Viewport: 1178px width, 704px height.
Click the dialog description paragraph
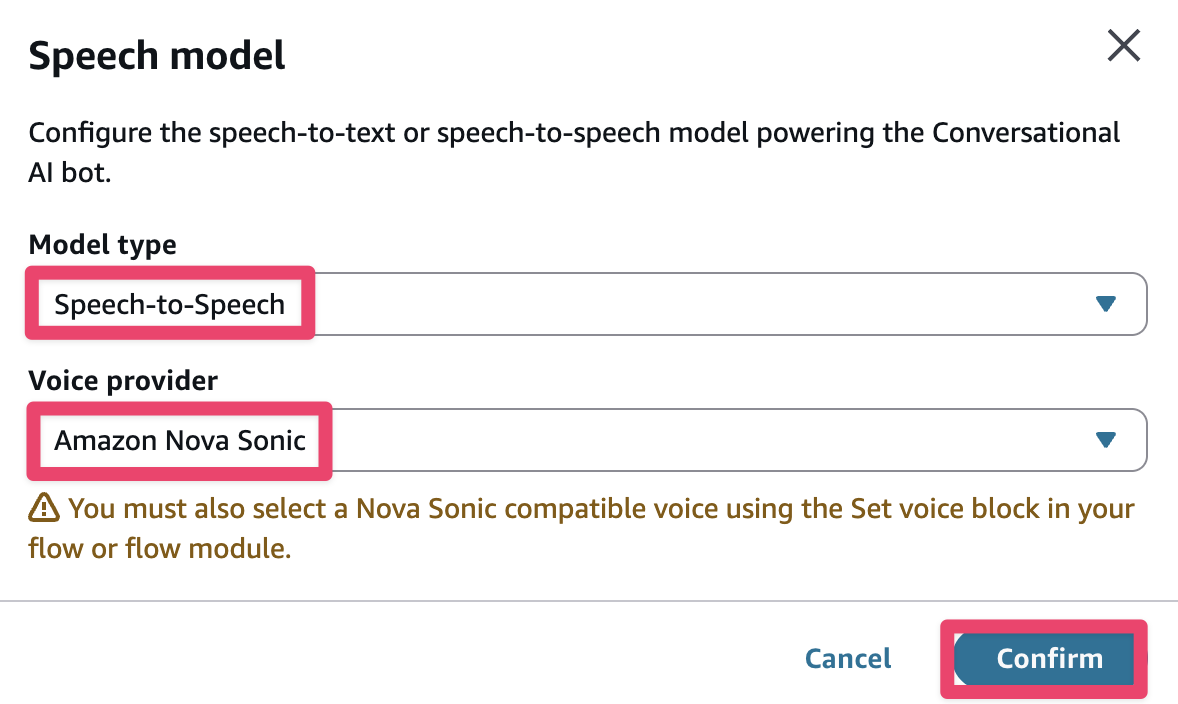pyautogui.click(x=574, y=133)
